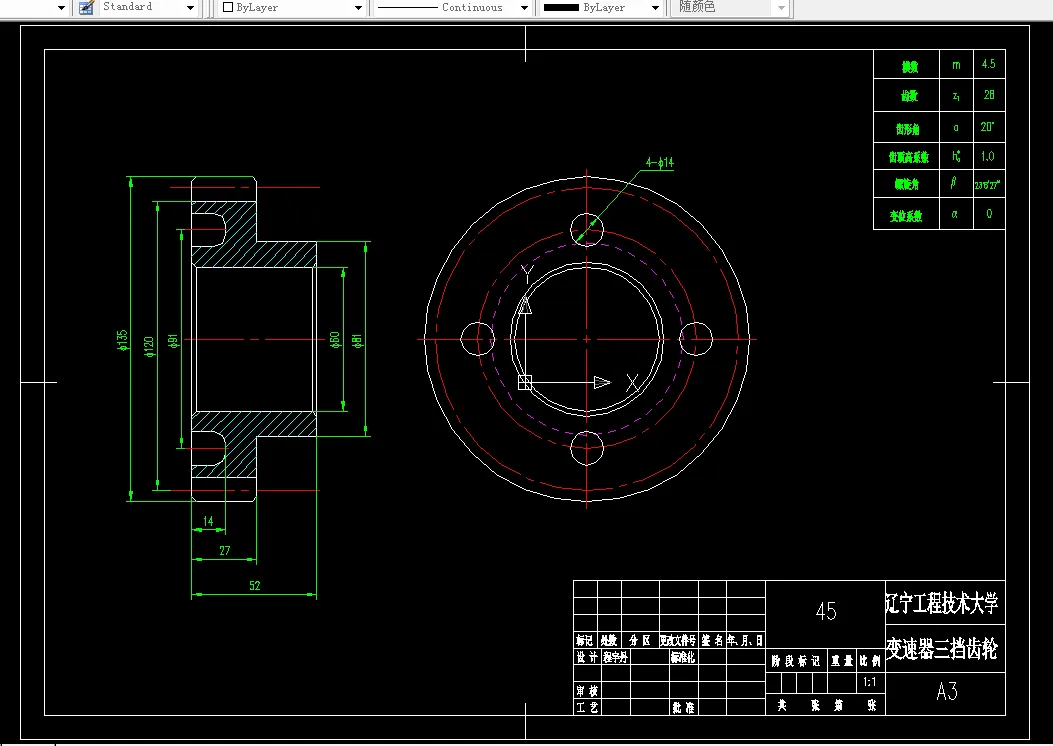Select the bottom bolt hole circle
Viewport: 1053px width, 746px height.
click(587, 448)
